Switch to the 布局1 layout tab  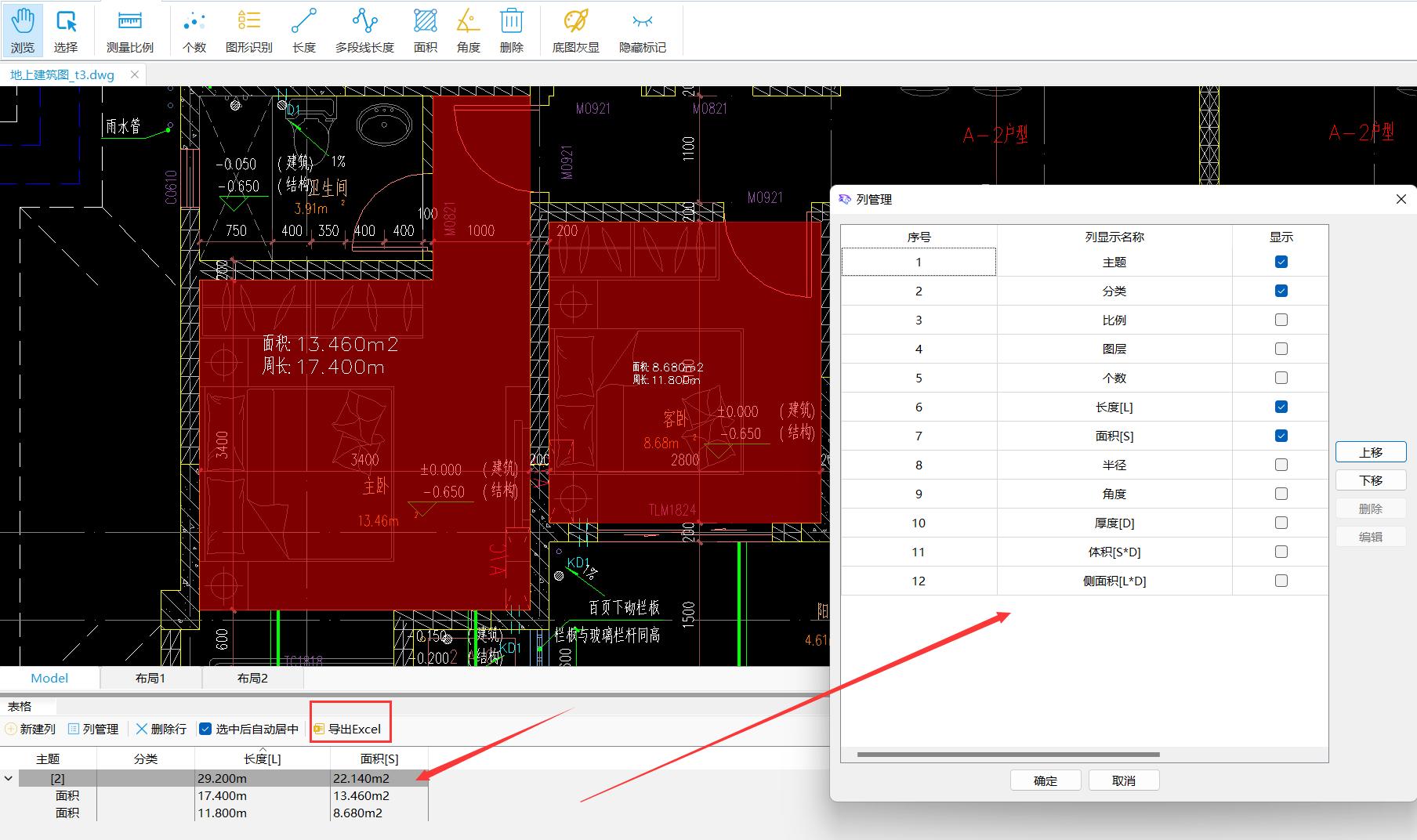tap(150, 679)
